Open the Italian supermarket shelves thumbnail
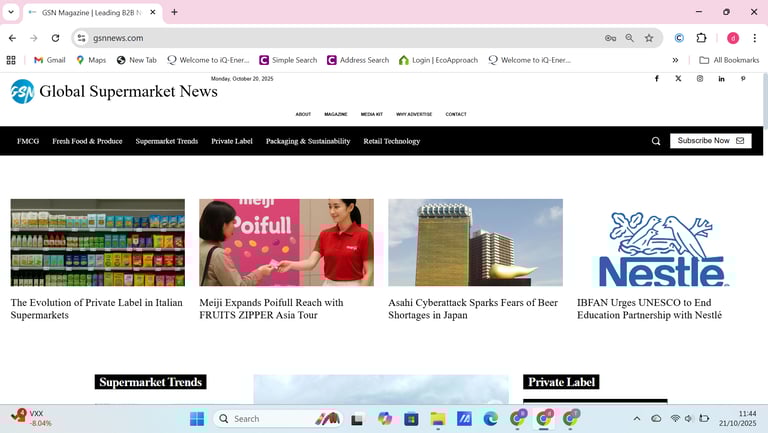 pos(98,242)
